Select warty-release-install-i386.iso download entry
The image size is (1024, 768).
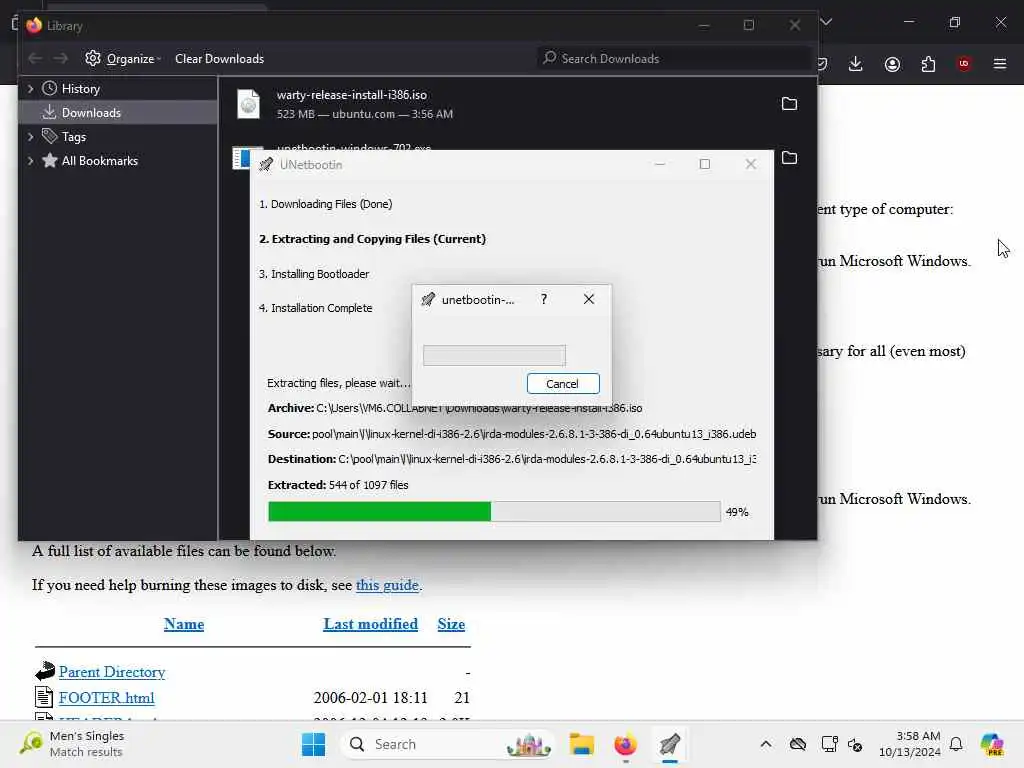click(x=517, y=104)
